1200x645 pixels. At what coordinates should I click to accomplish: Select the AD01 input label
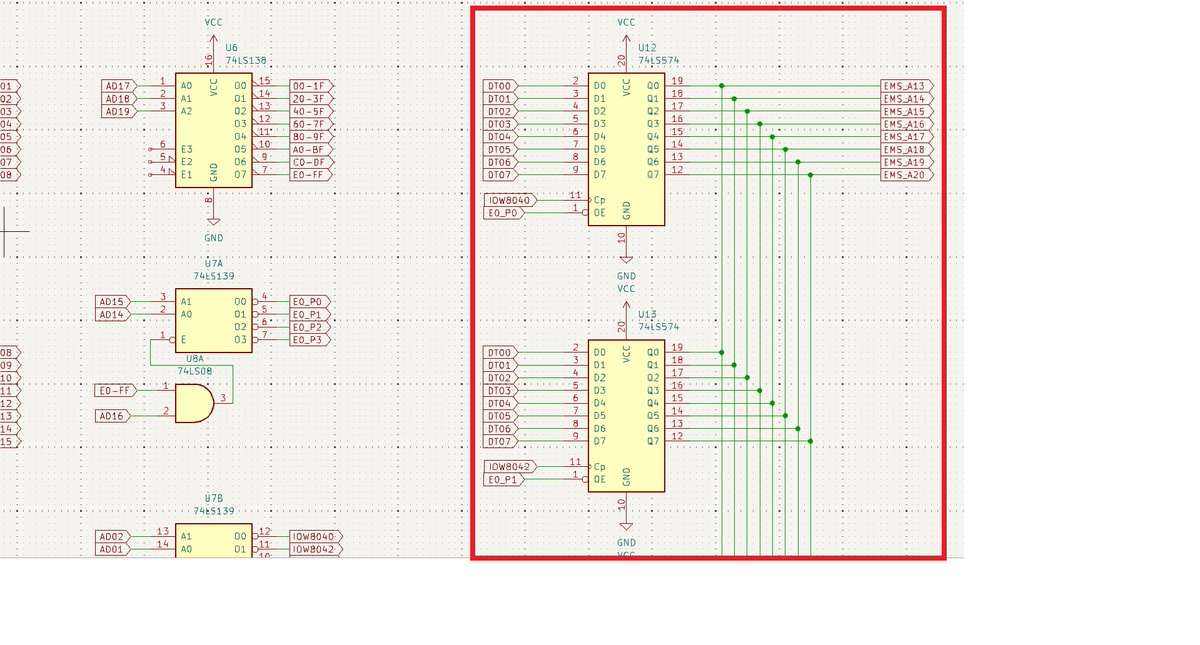112,549
